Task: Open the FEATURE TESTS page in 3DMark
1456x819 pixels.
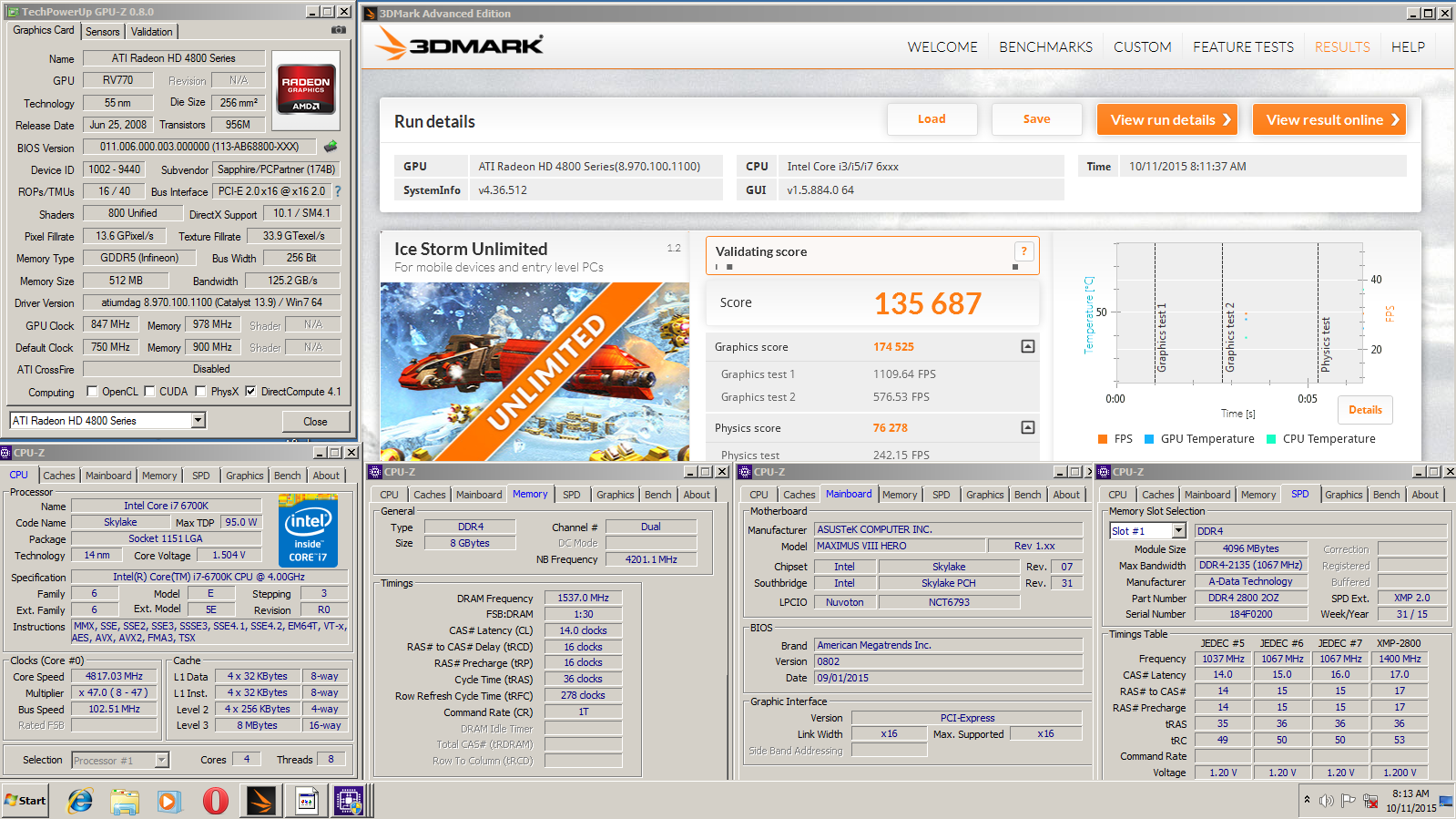Action: 1243,46
